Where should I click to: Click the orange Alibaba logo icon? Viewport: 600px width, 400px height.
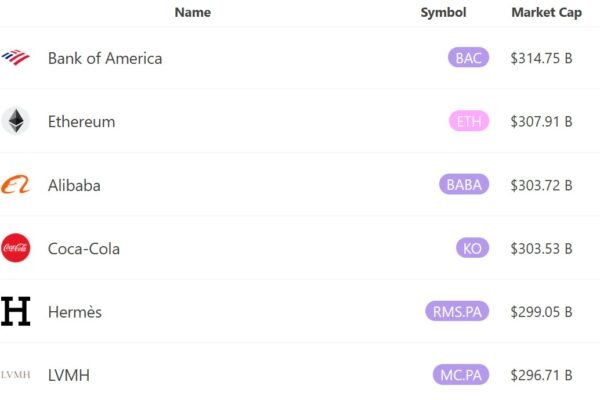[x=16, y=184]
